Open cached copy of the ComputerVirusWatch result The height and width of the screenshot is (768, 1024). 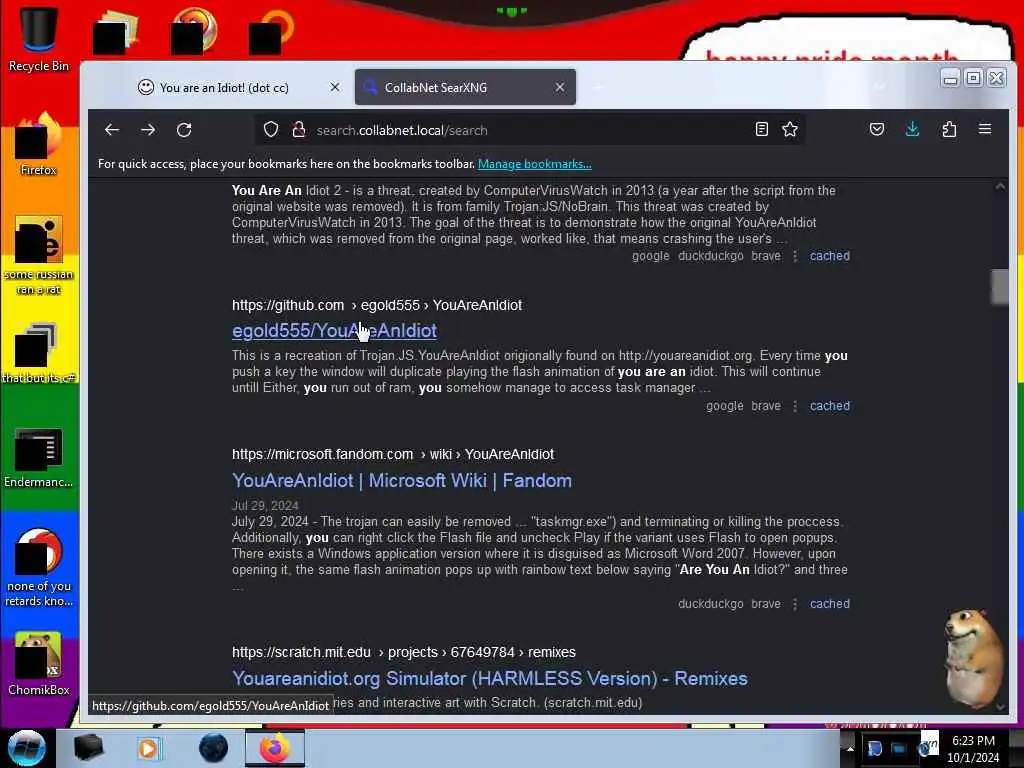[x=829, y=256]
